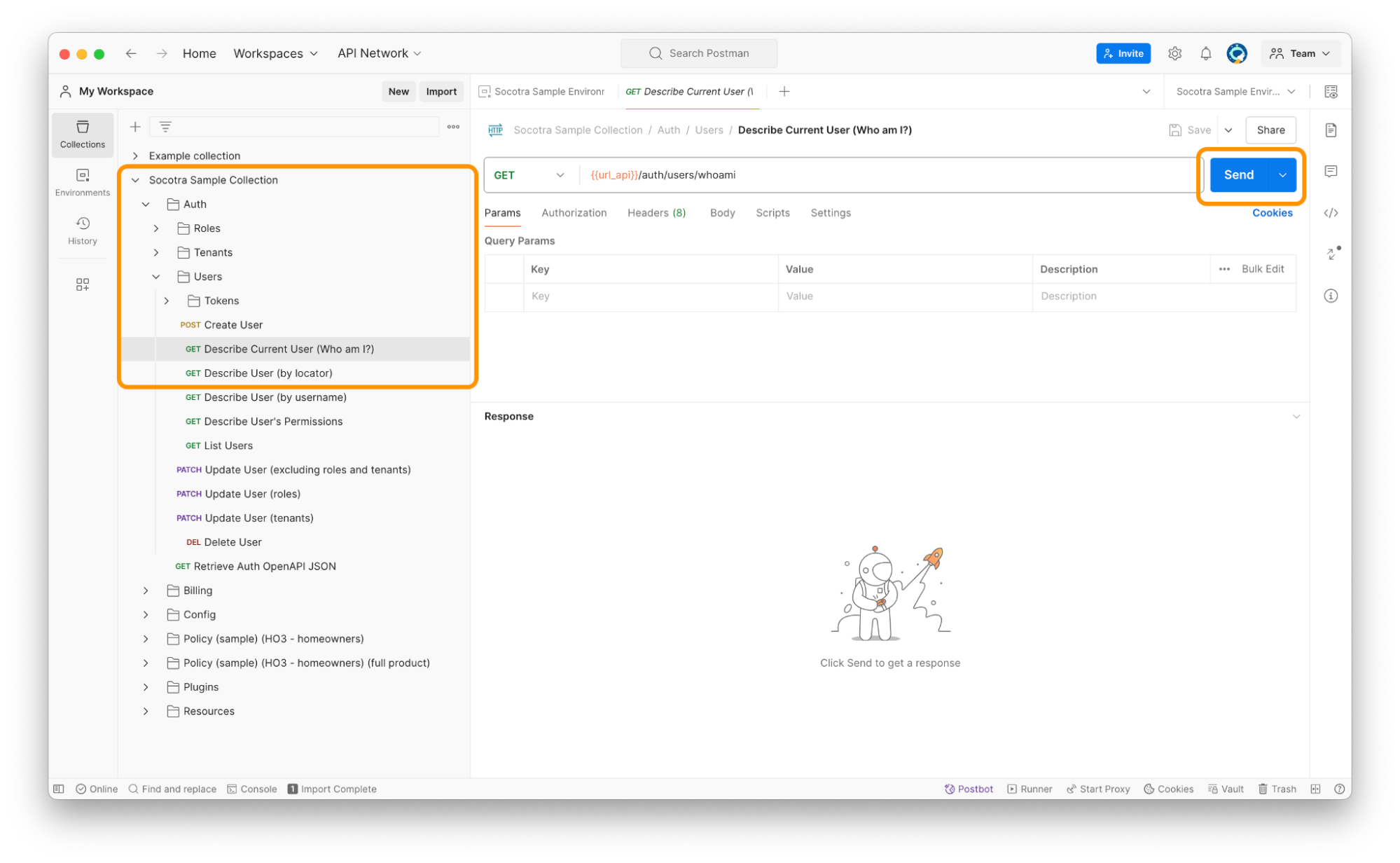Click the Invite button
This screenshot has height=863, width=1400.
click(1123, 53)
